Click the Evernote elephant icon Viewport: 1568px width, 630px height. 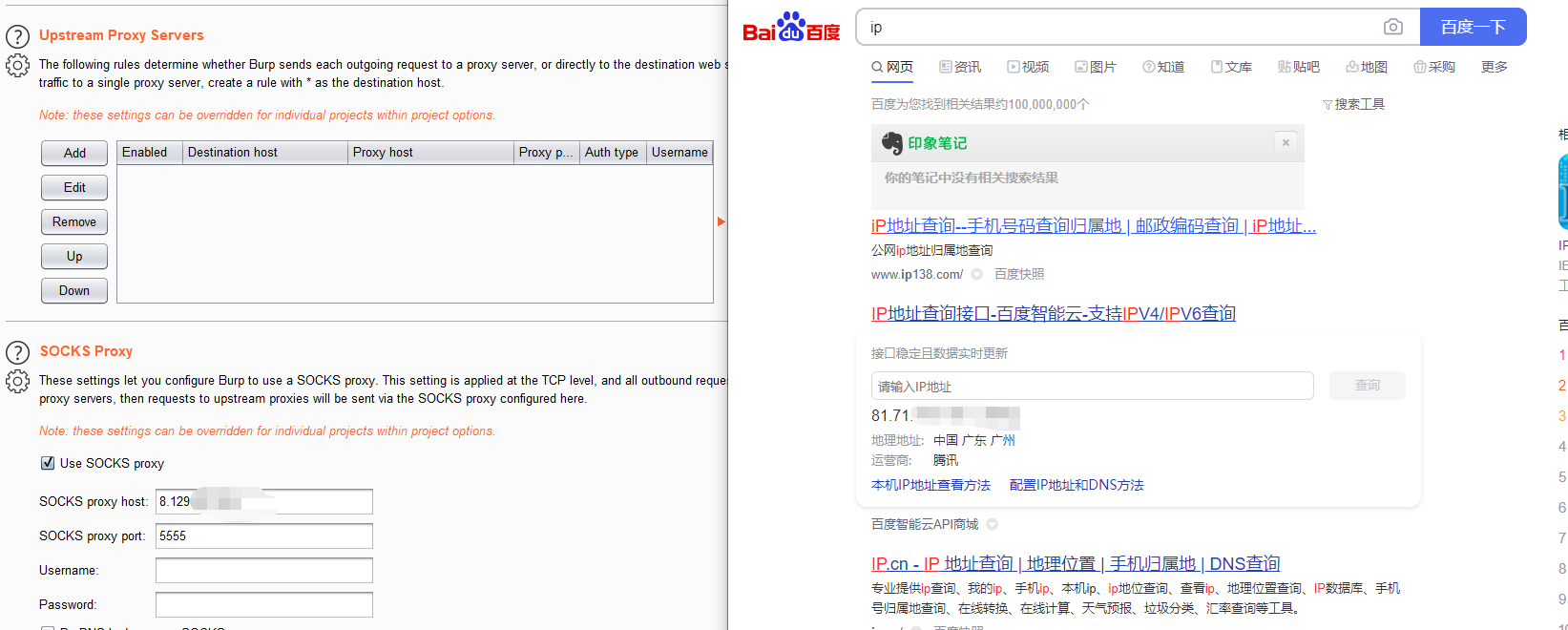click(x=891, y=143)
